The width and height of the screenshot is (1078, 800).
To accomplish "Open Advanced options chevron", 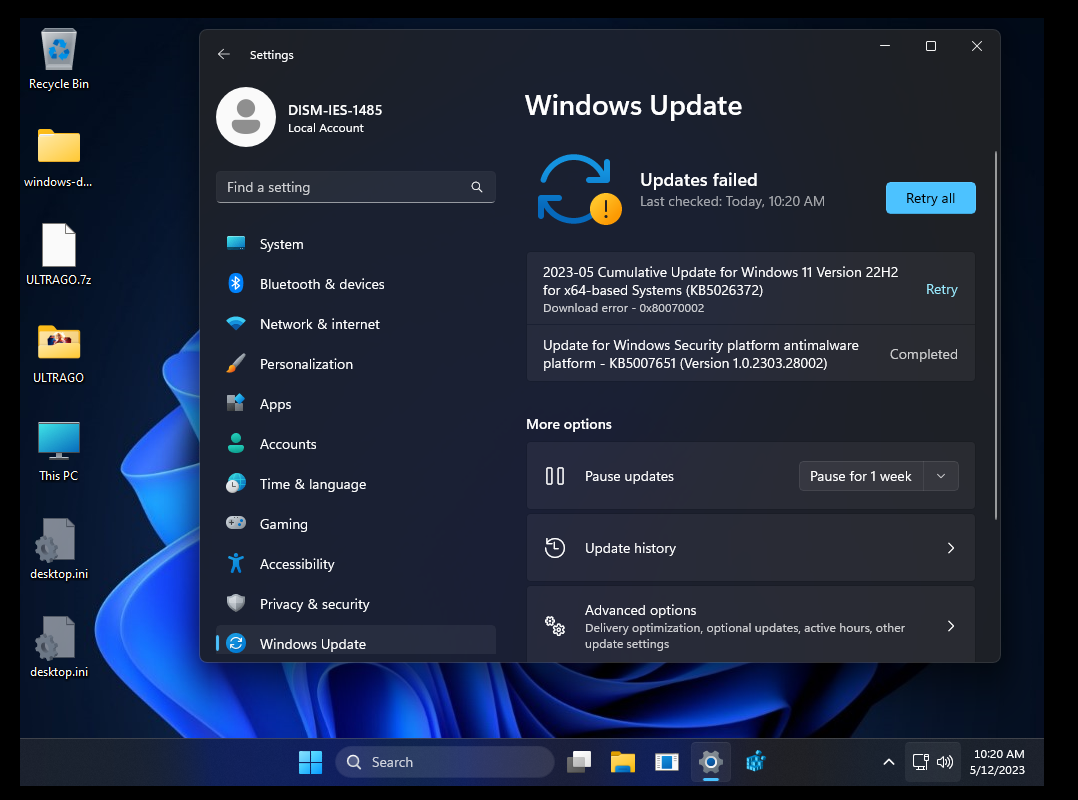I will 951,626.
